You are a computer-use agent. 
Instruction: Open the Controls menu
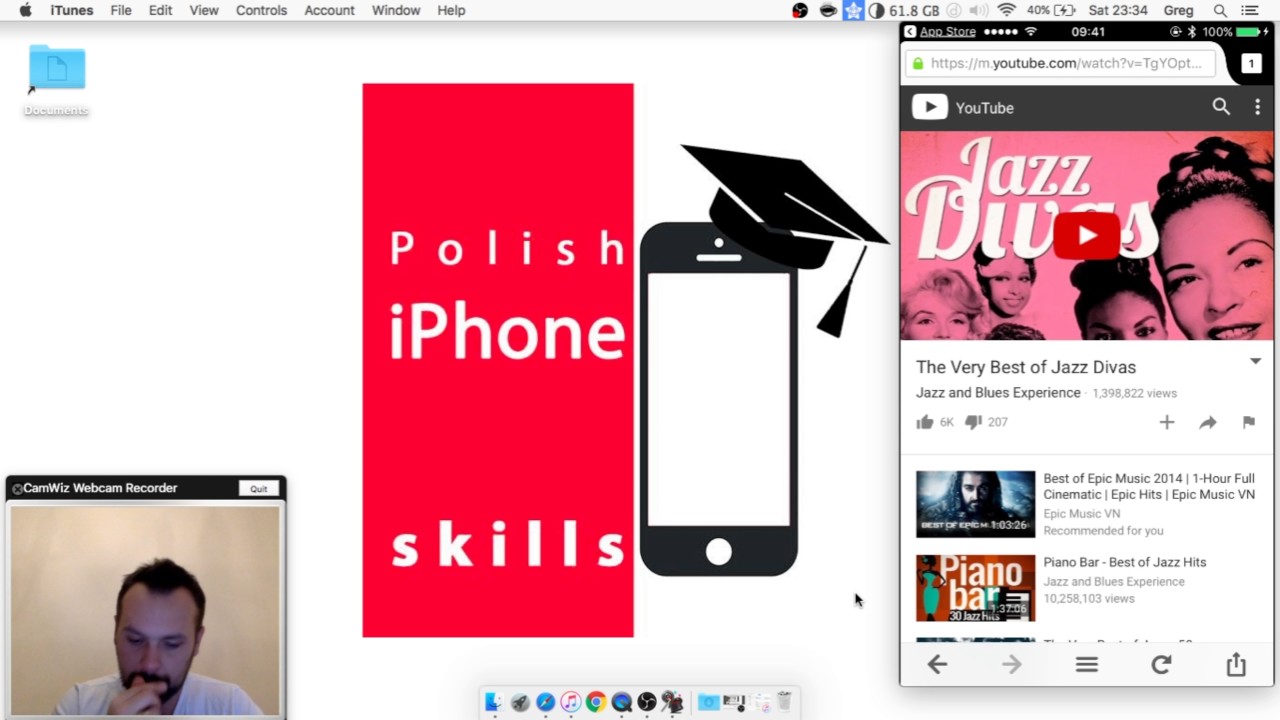pos(262,10)
